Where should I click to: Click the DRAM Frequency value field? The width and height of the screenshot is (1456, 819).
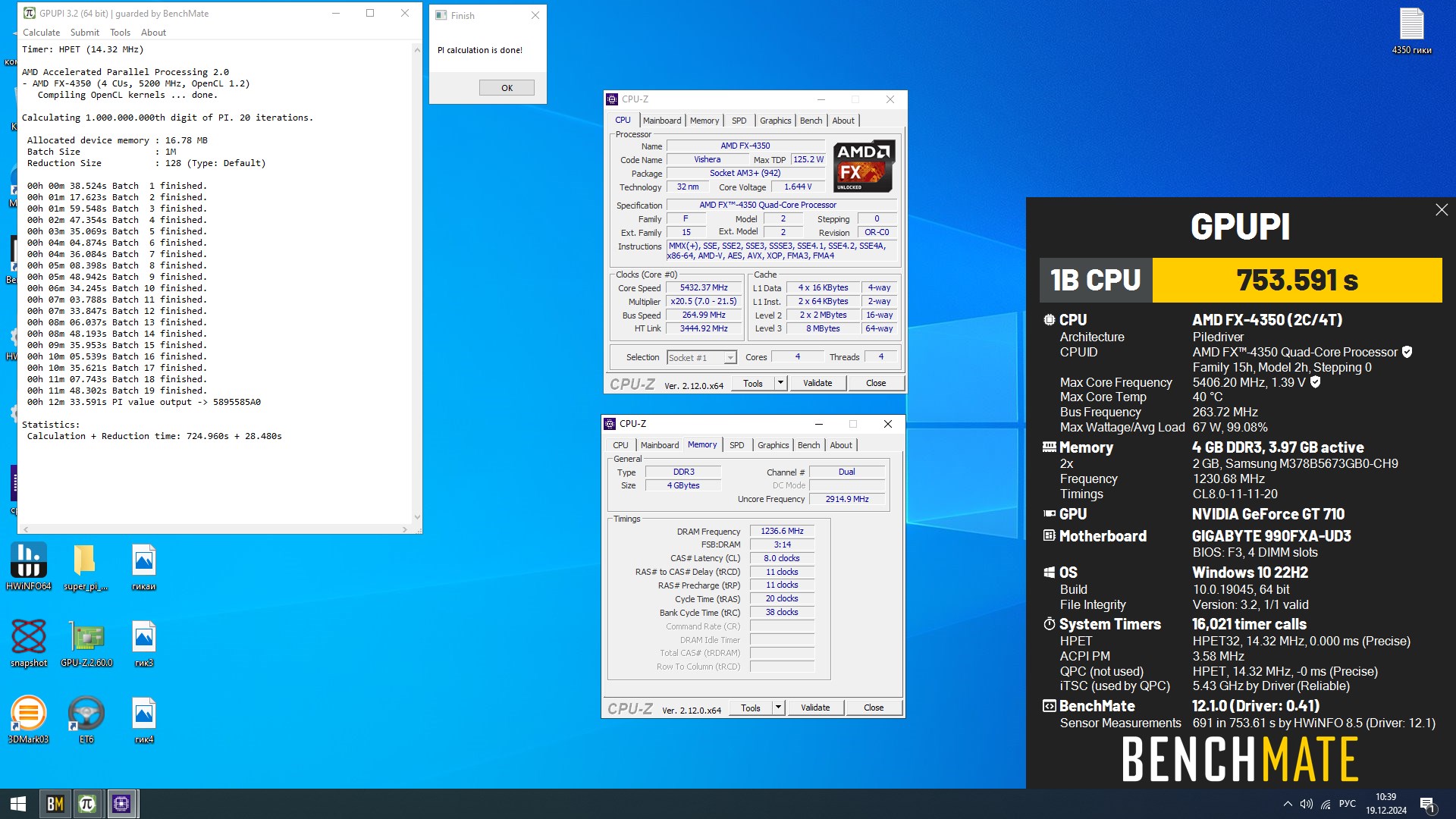tap(782, 532)
